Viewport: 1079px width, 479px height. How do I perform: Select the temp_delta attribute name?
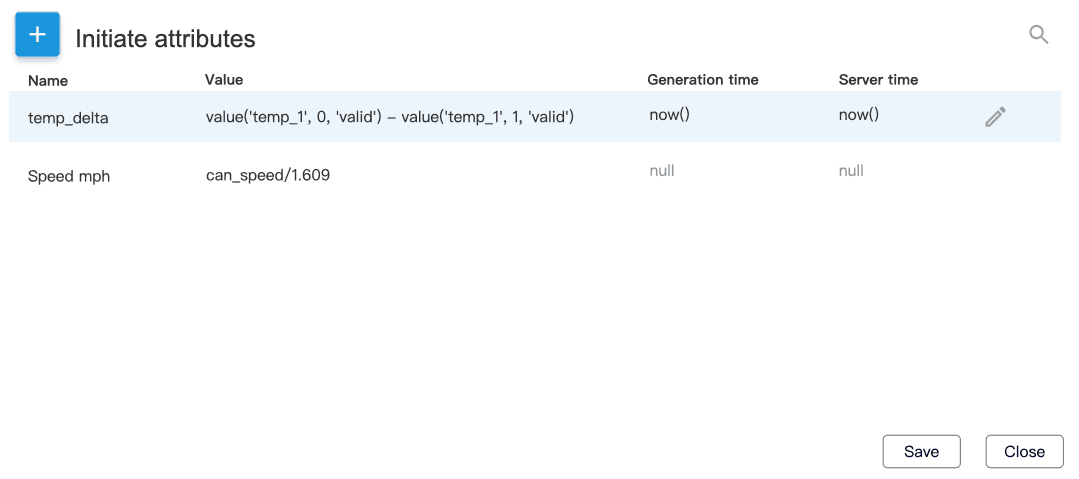point(68,118)
